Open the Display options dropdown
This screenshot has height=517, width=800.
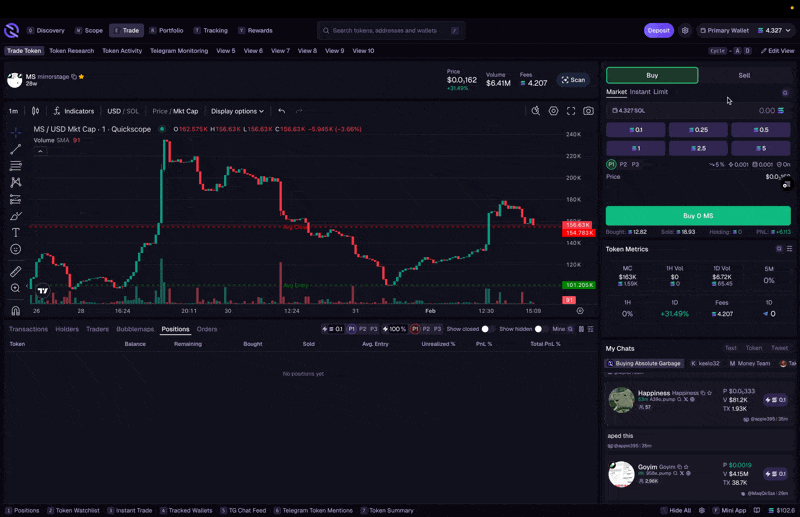(x=237, y=111)
